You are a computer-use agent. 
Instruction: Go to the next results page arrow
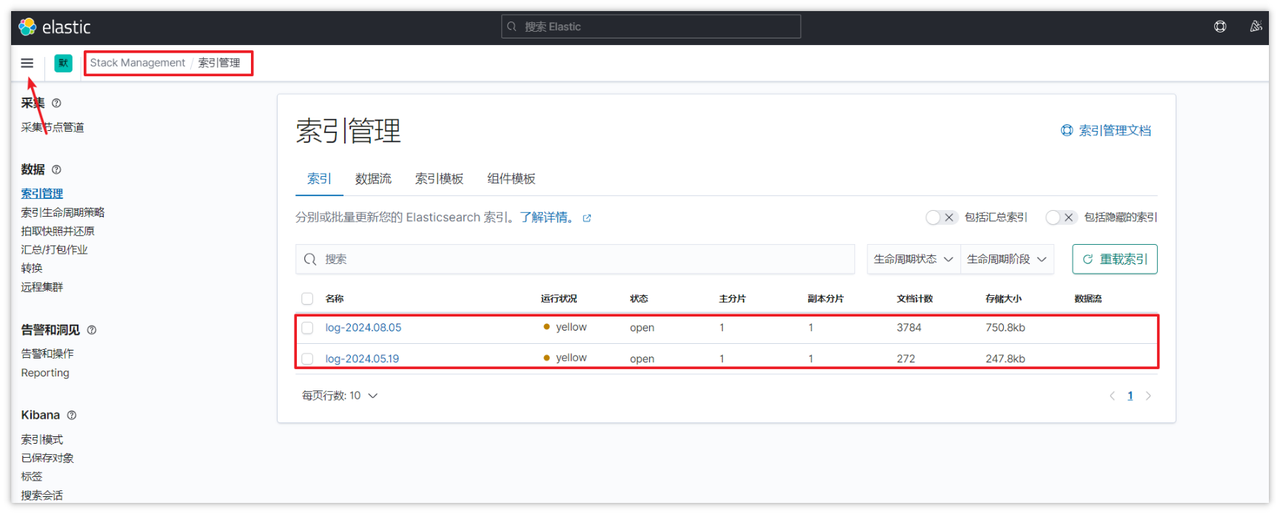tap(1148, 396)
